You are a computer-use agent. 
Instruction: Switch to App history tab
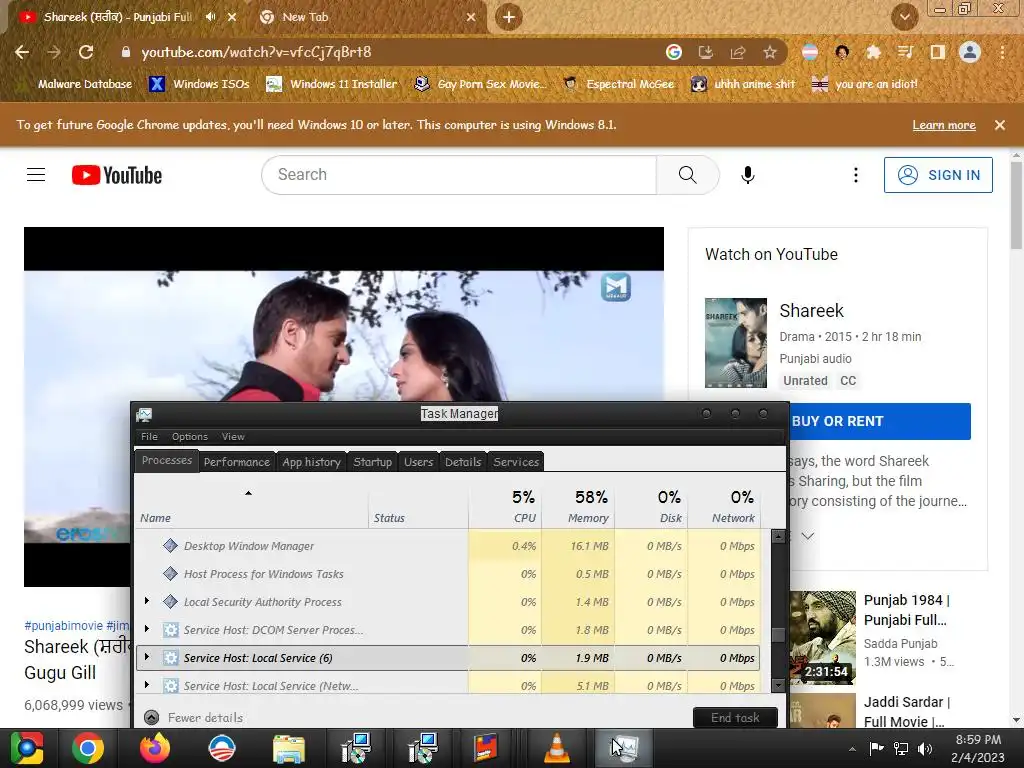(x=312, y=462)
